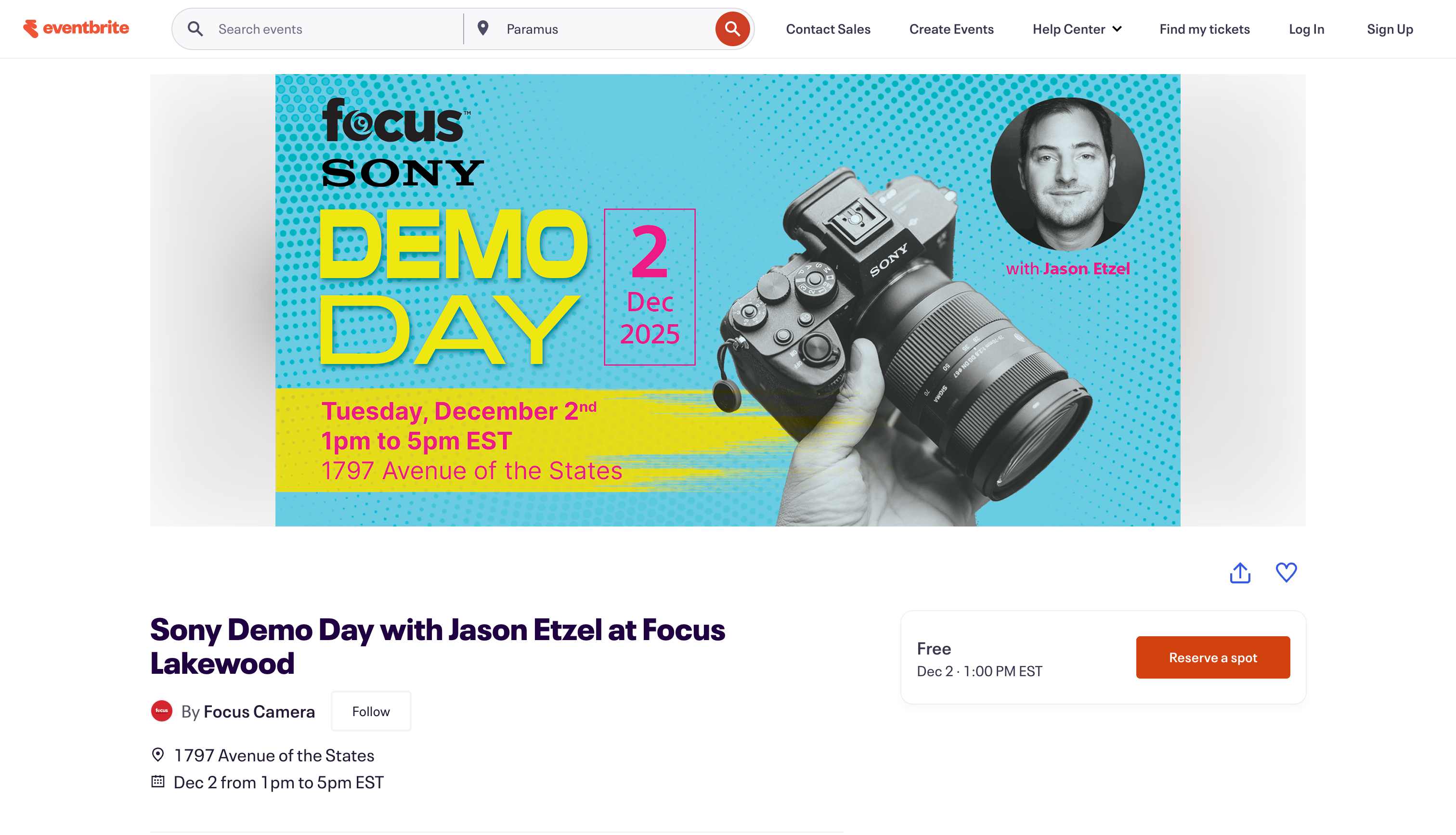This screenshot has height=835, width=1456.
Task: Click Log In link
Action: click(1306, 29)
